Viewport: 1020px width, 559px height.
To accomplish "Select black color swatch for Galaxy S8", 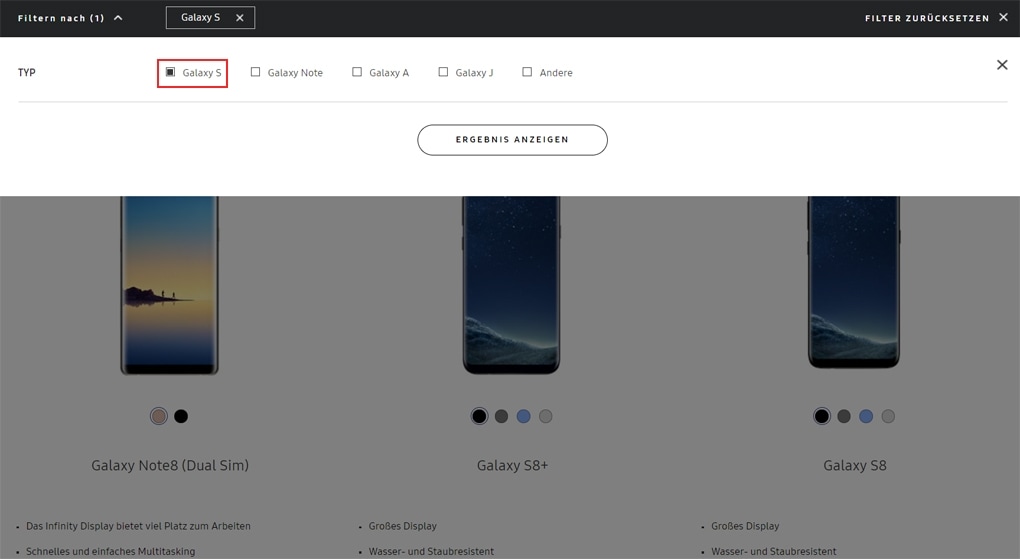I will coord(822,416).
